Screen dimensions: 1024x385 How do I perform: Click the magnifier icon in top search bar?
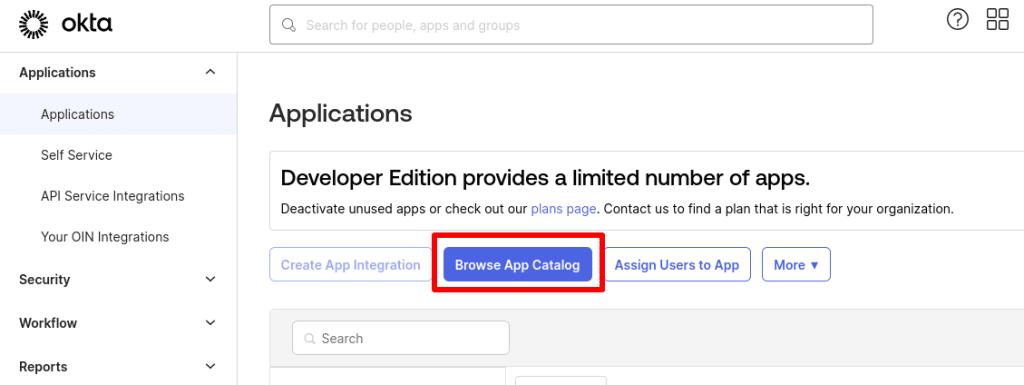pyautogui.click(x=289, y=25)
